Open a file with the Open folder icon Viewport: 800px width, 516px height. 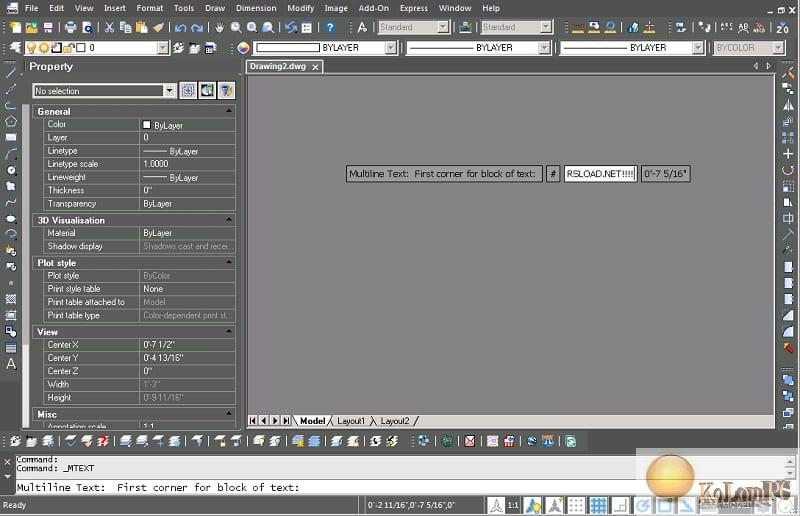click(32, 27)
